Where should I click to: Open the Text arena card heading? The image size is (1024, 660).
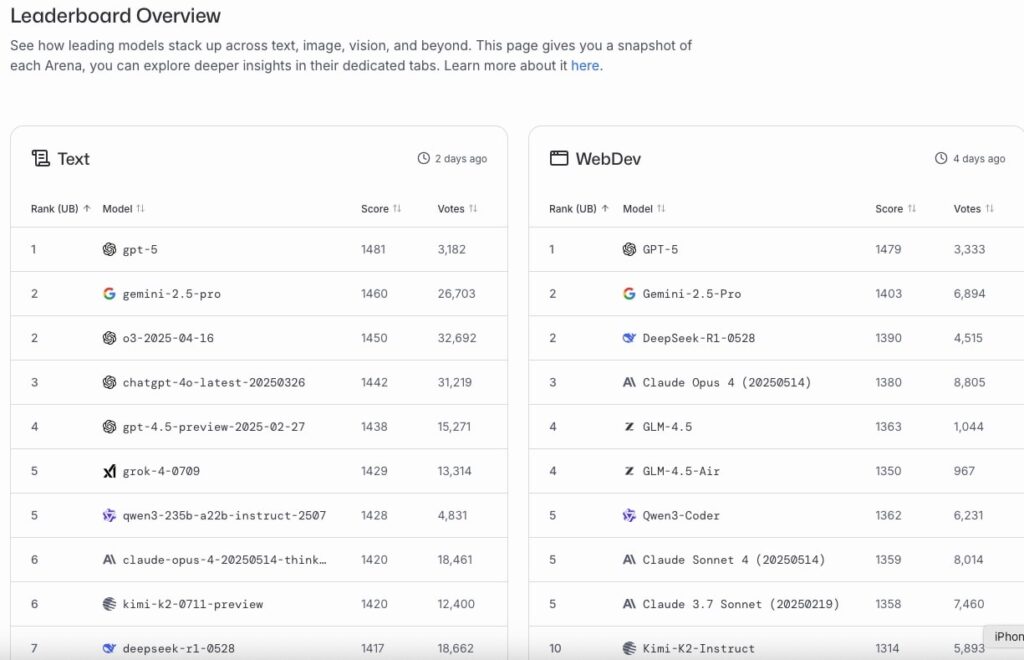pos(73,158)
